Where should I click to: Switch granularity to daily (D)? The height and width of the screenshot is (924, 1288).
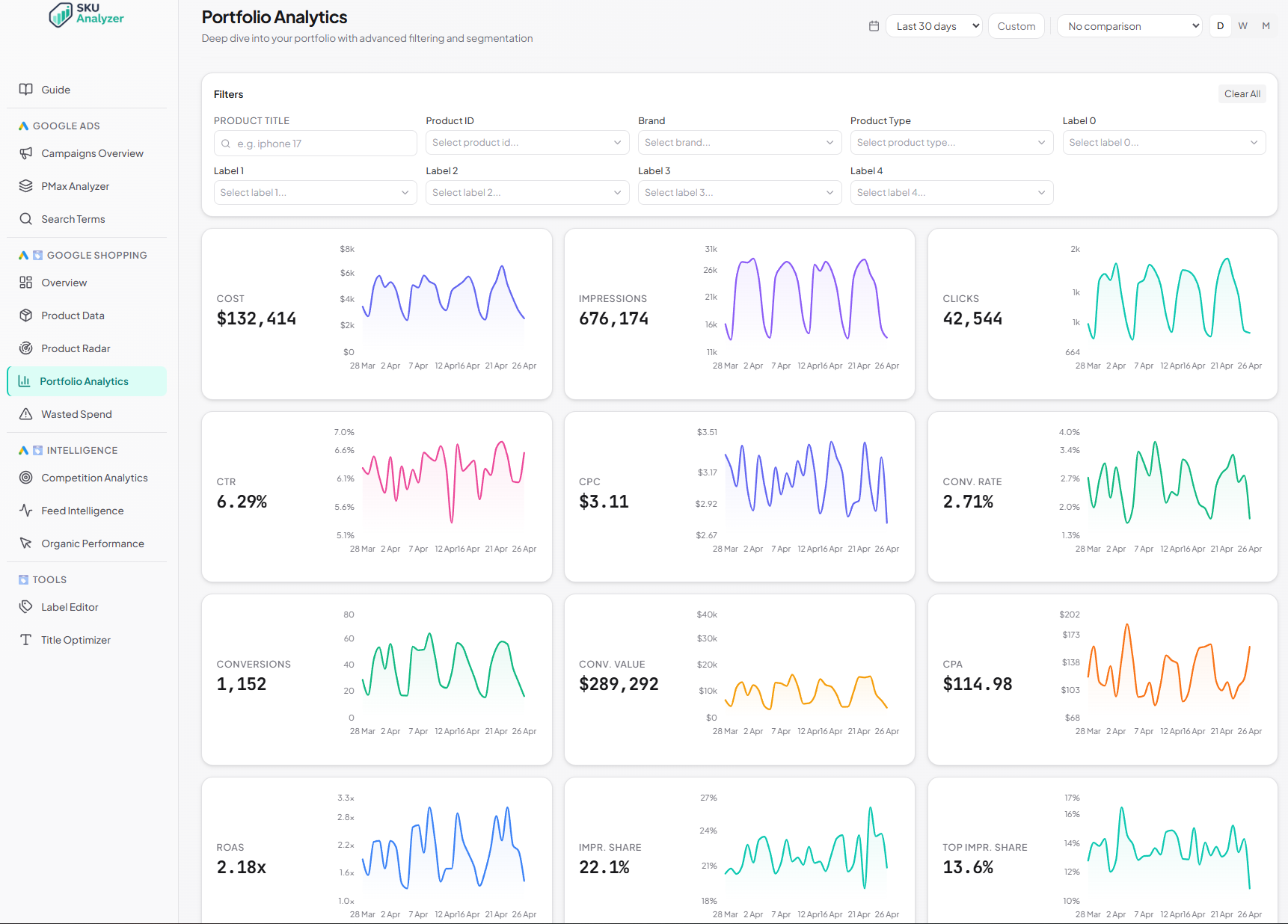(x=1221, y=26)
